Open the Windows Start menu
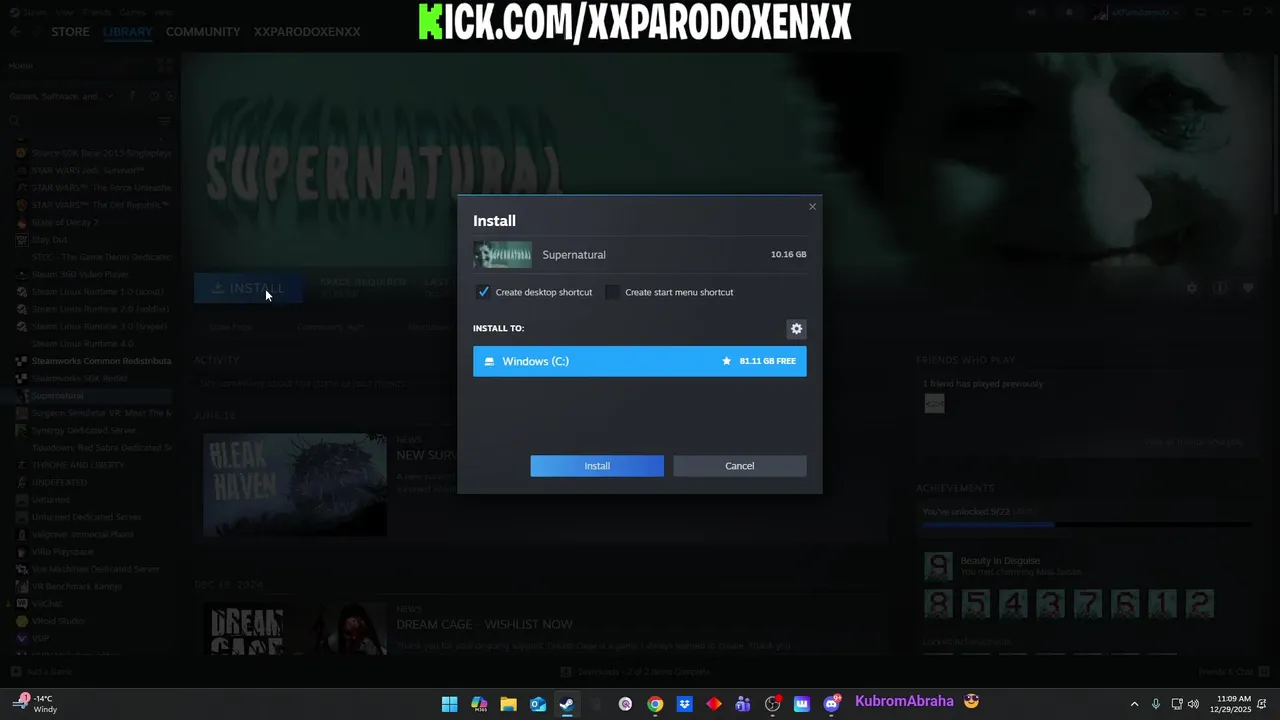 point(450,704)
